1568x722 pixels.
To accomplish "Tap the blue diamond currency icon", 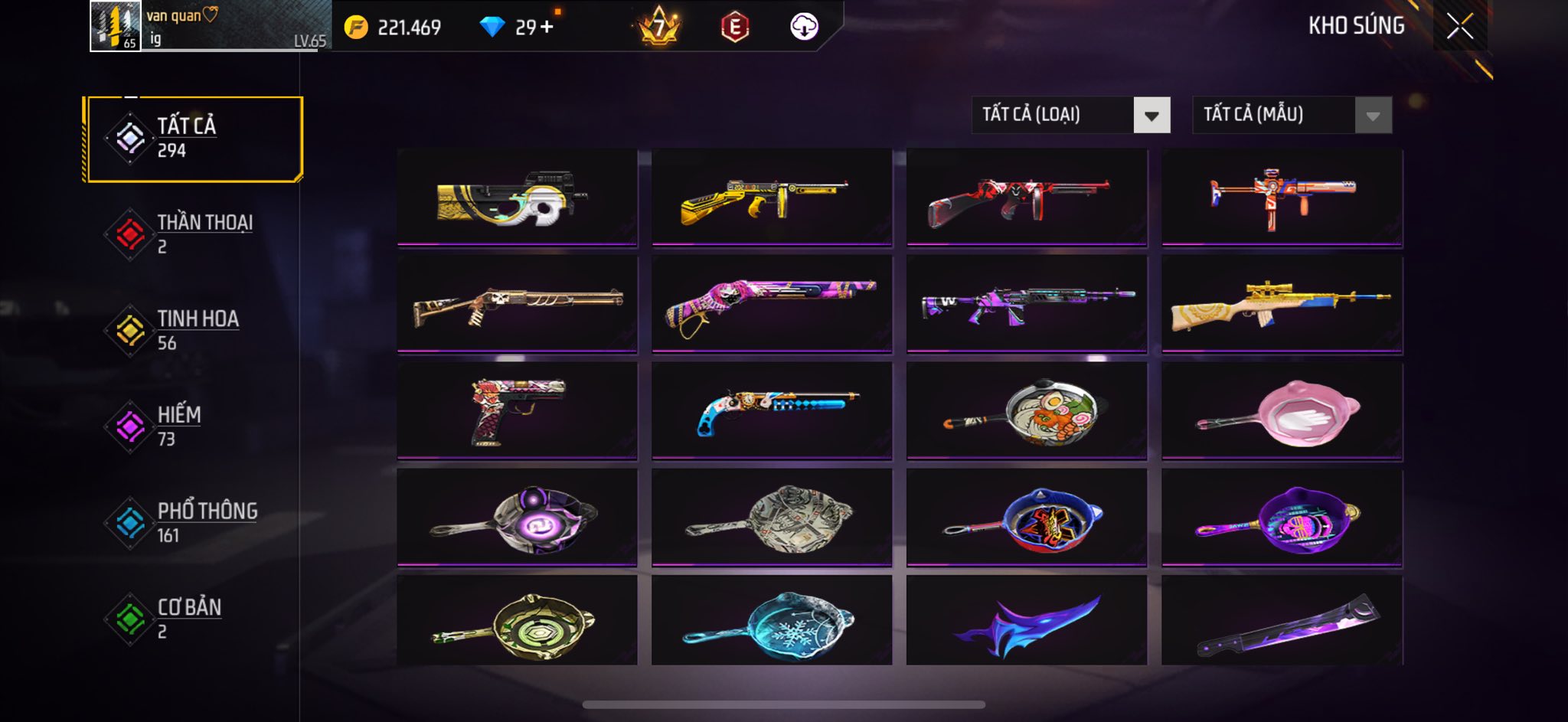I will 492,28.
